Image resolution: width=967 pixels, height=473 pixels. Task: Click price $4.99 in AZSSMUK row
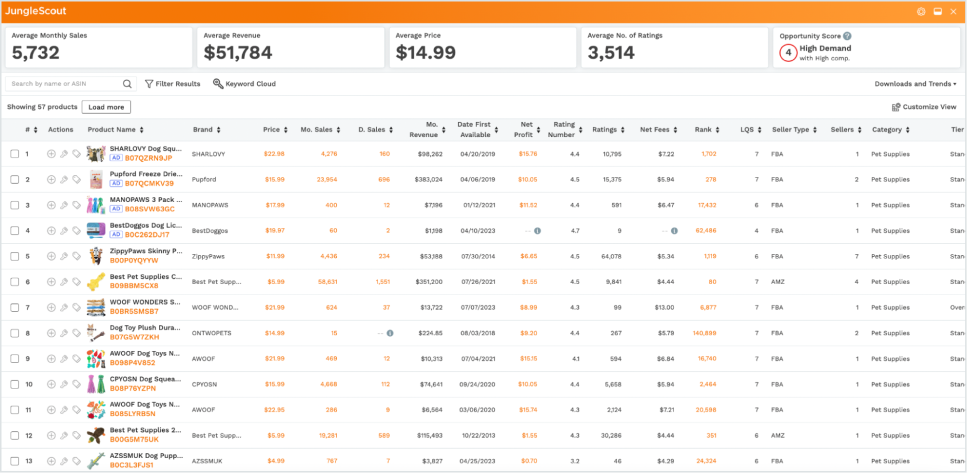pyautogui.click(x=276, y=461)
